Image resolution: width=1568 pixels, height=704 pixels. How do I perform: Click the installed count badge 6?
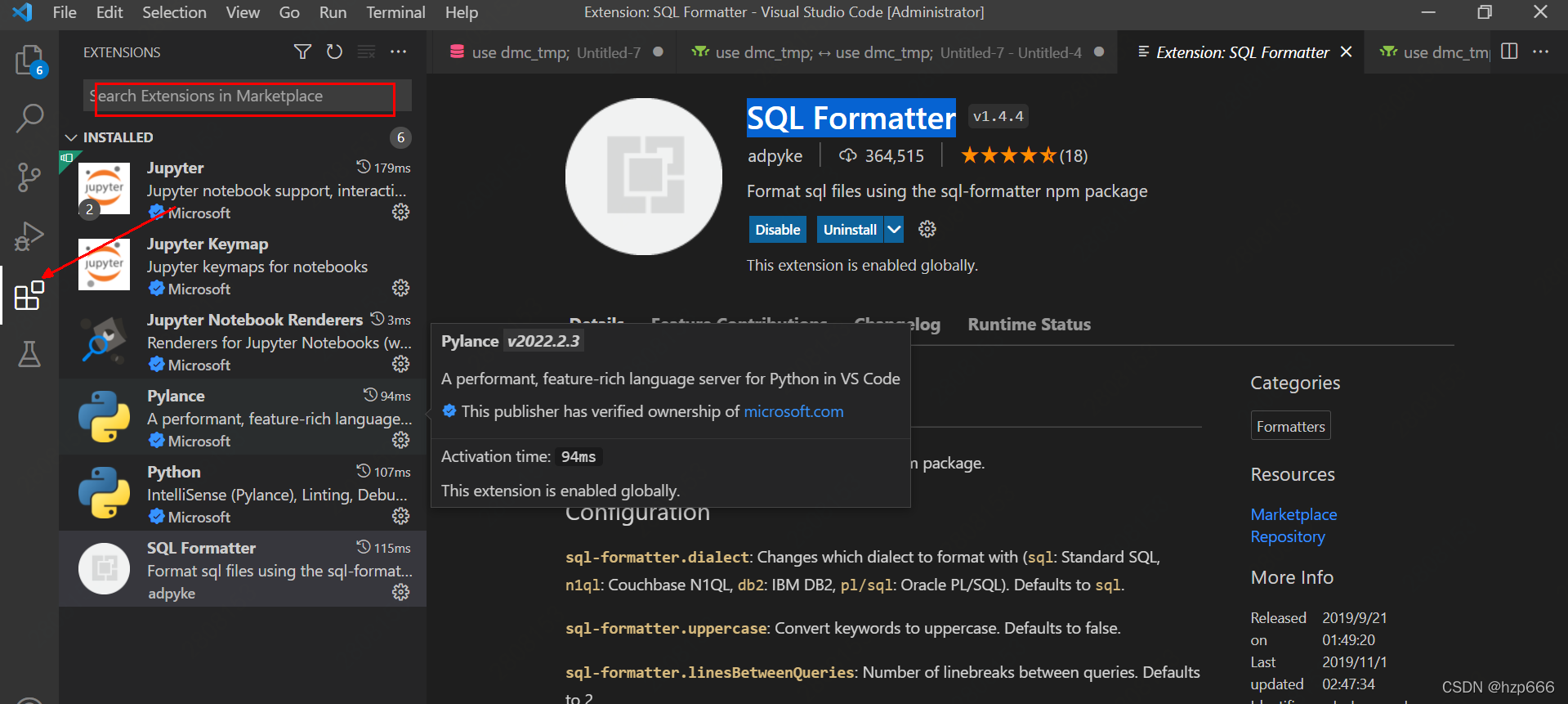pos(400,137)
